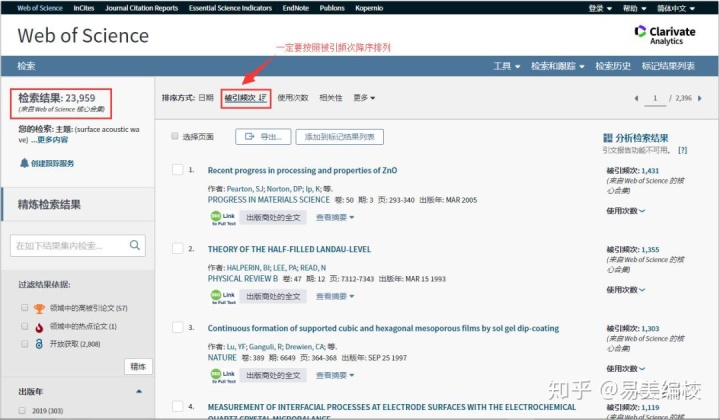The width and height of the screenshot is (720, 420).
Task: Open the 帮助 dropdown
Action: [634, 8]
